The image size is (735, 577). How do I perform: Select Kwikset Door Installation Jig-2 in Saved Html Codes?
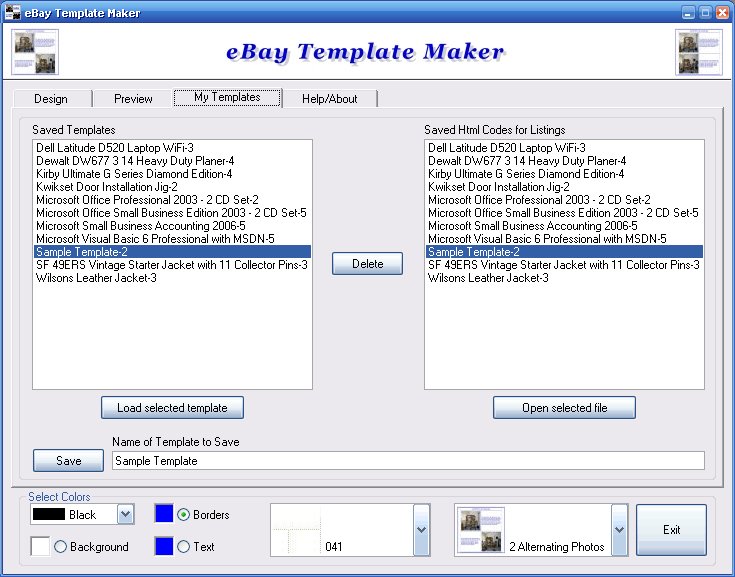tap(564, 187)
